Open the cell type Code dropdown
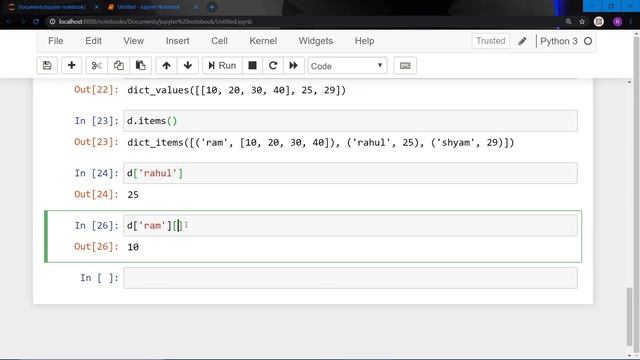Viewport: 640px width, 360px height. pyautogui.click(x=347, y=66)
